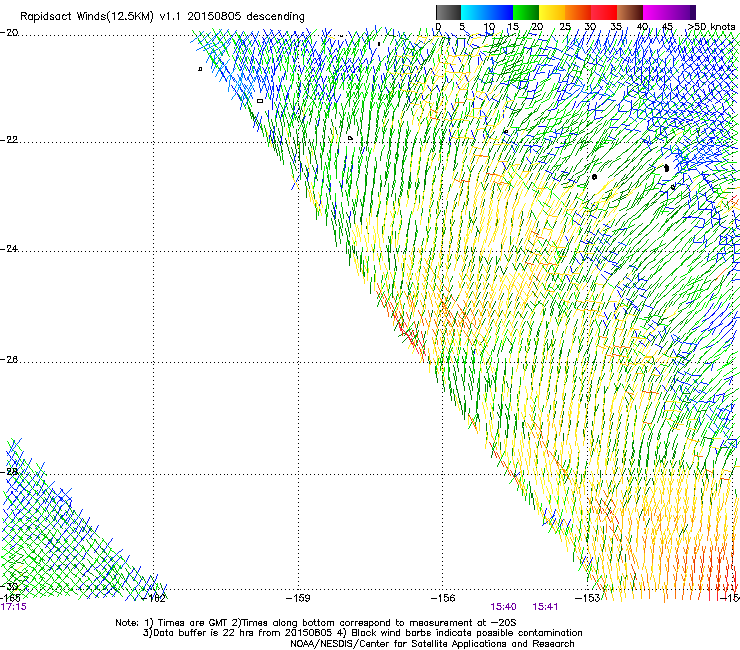
Task: Click the '15:40' swath time label
Action: [503, 607]
